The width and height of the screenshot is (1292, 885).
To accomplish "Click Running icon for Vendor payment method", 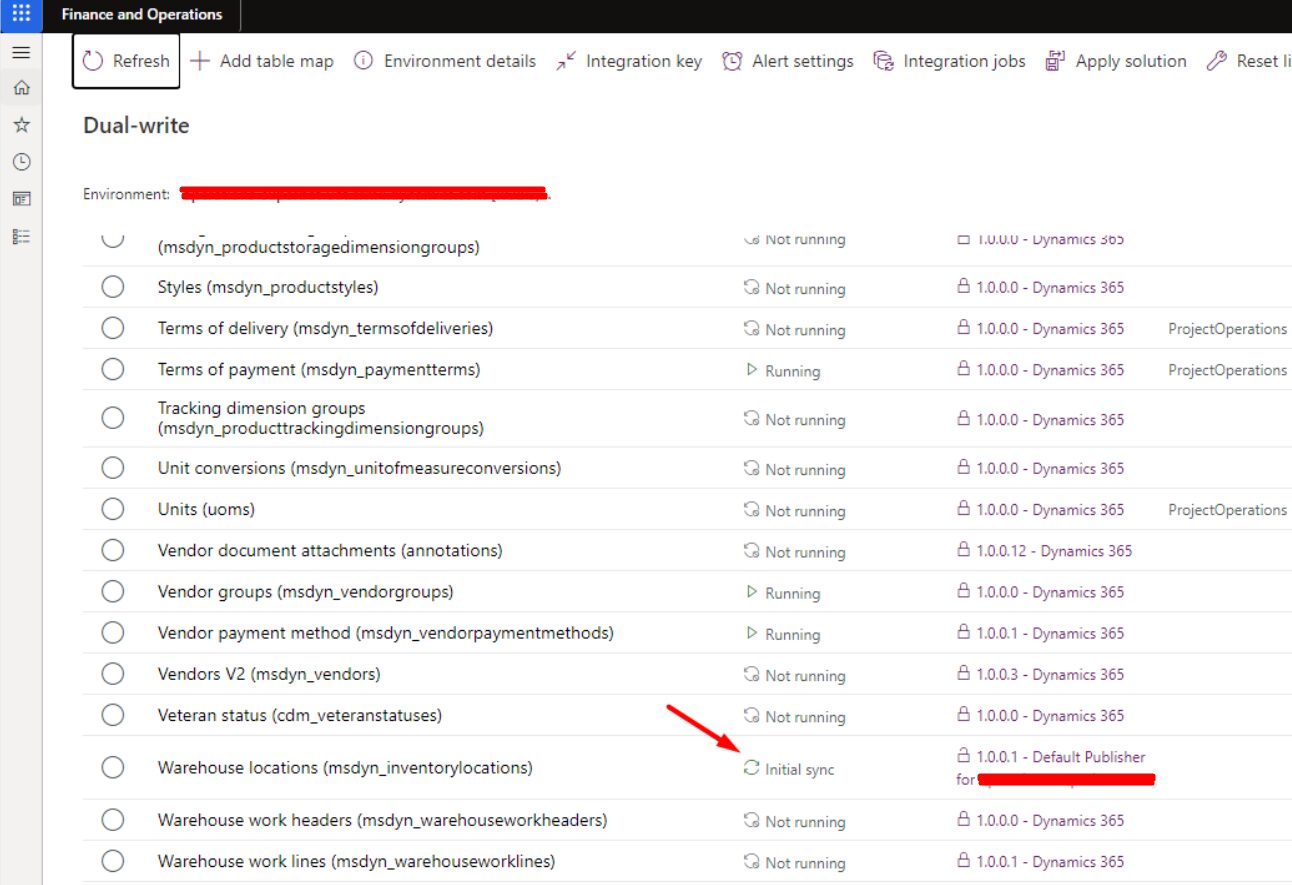I will (x=752, y=634).
